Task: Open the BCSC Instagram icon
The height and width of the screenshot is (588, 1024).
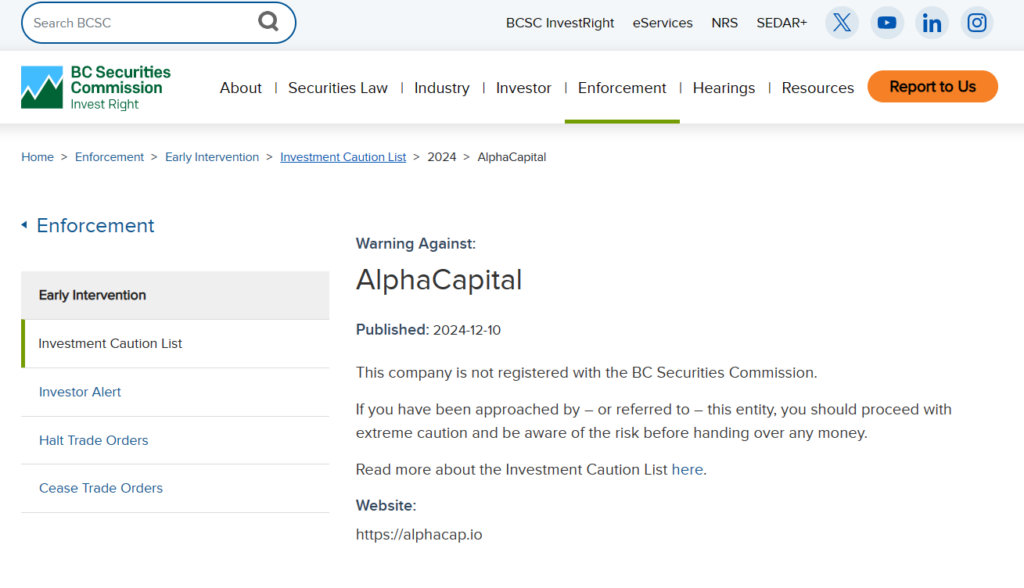Action: [977, 23]
